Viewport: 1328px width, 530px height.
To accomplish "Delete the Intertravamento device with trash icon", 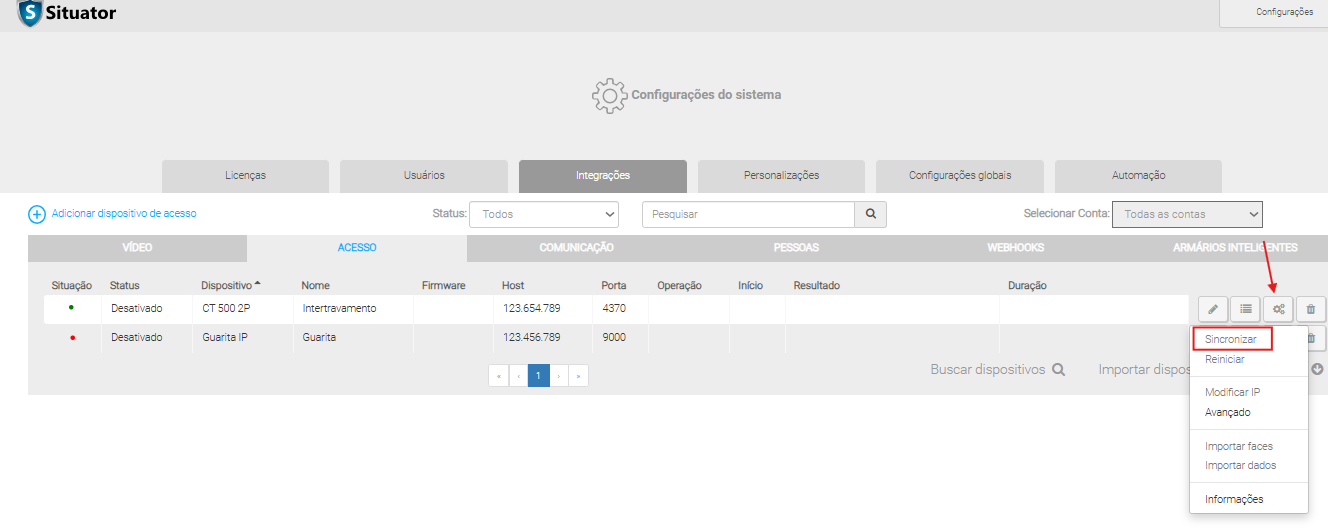I will (1311, 309).
